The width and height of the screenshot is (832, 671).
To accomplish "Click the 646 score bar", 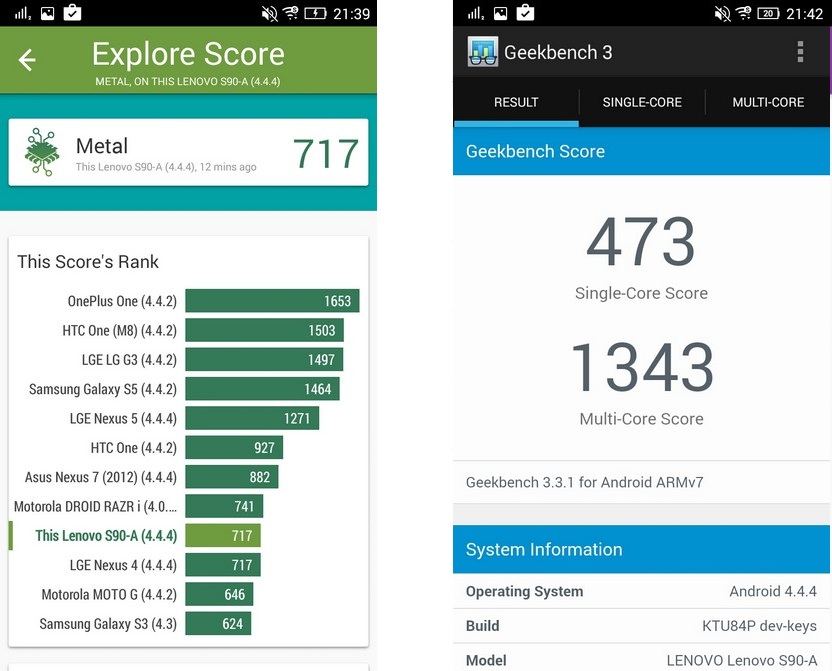I will pos(219,594).
